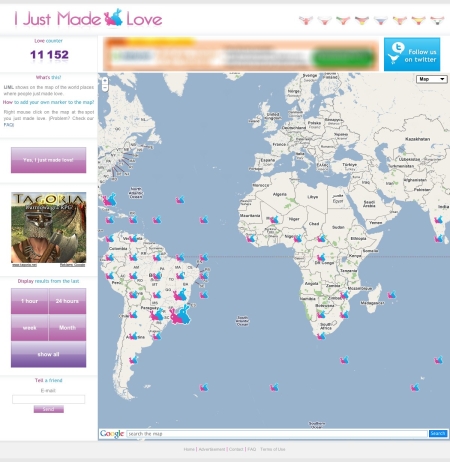Click the Tagoria game ad thumbnail
This screenshot has height=462, width=450.
pyautogui.click(x=49, y=227)
